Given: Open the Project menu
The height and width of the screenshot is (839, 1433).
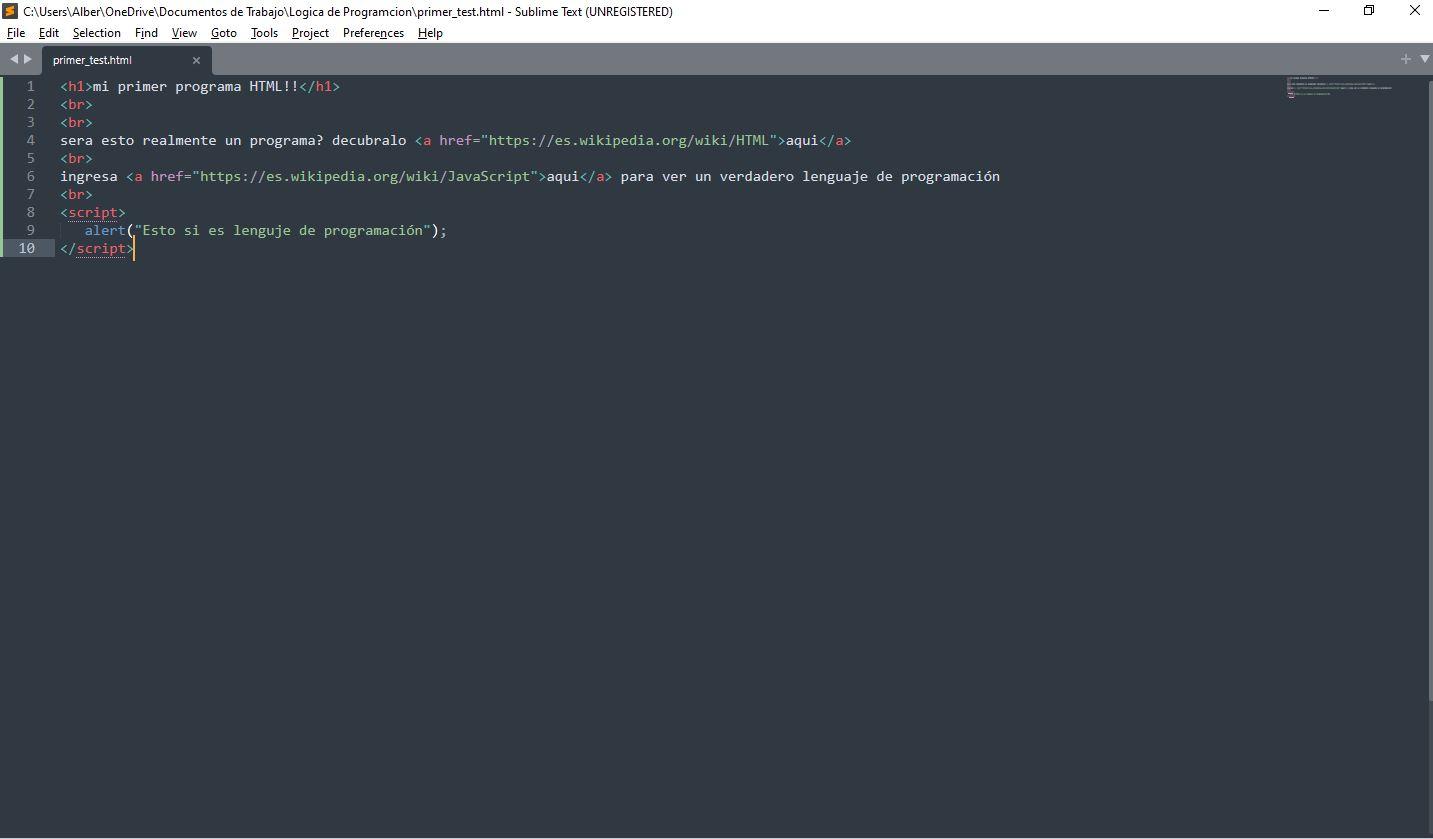Looking at the screenshot, I should coord(310,33).
